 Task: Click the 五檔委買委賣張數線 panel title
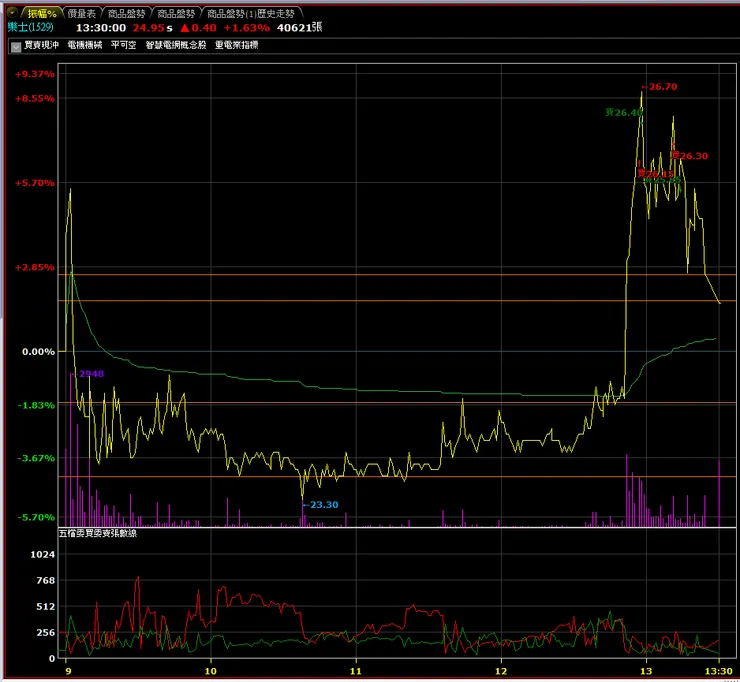pos(98,533)
